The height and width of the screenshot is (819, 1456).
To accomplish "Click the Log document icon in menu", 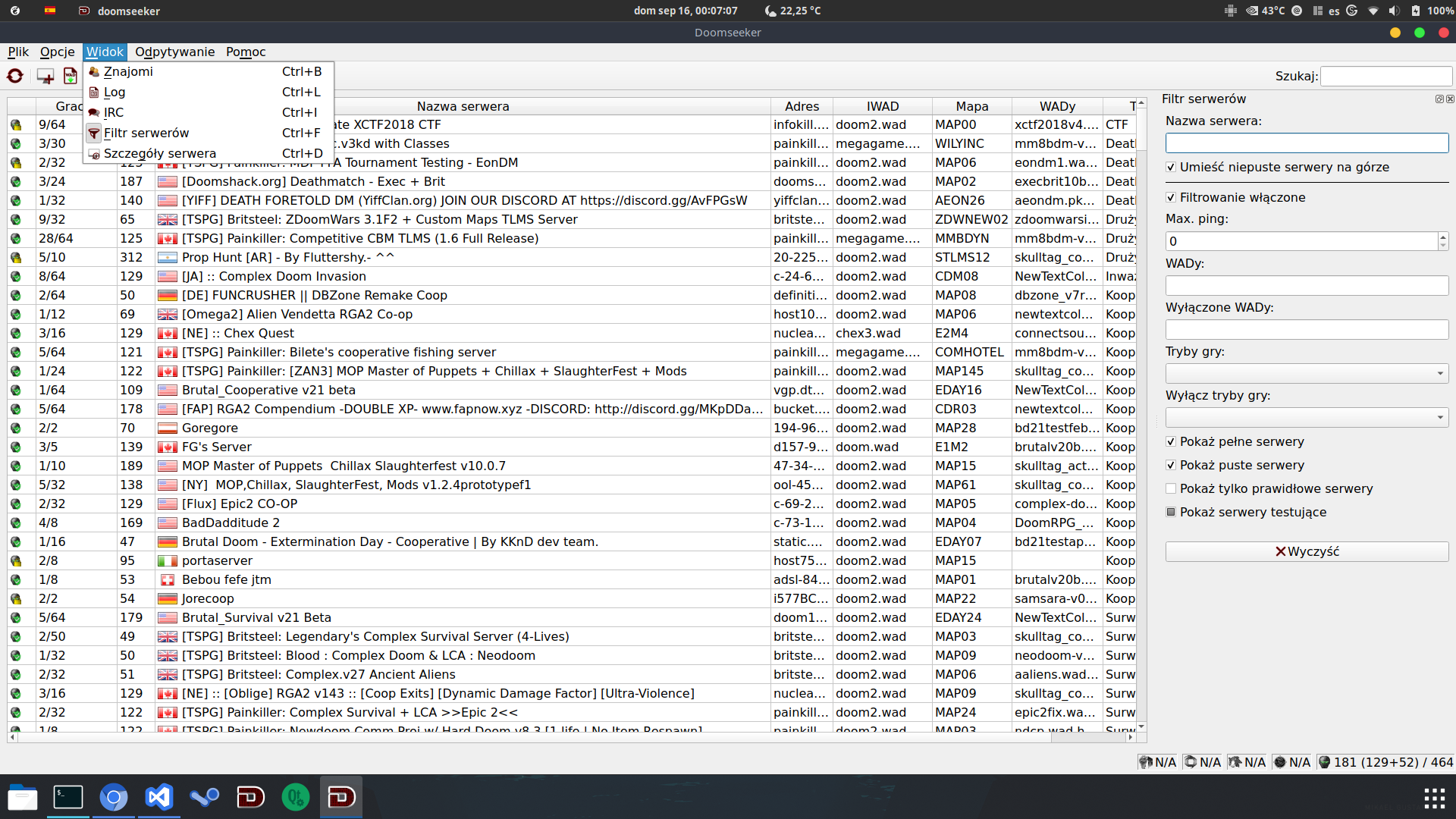I will [x=94, y=93].
